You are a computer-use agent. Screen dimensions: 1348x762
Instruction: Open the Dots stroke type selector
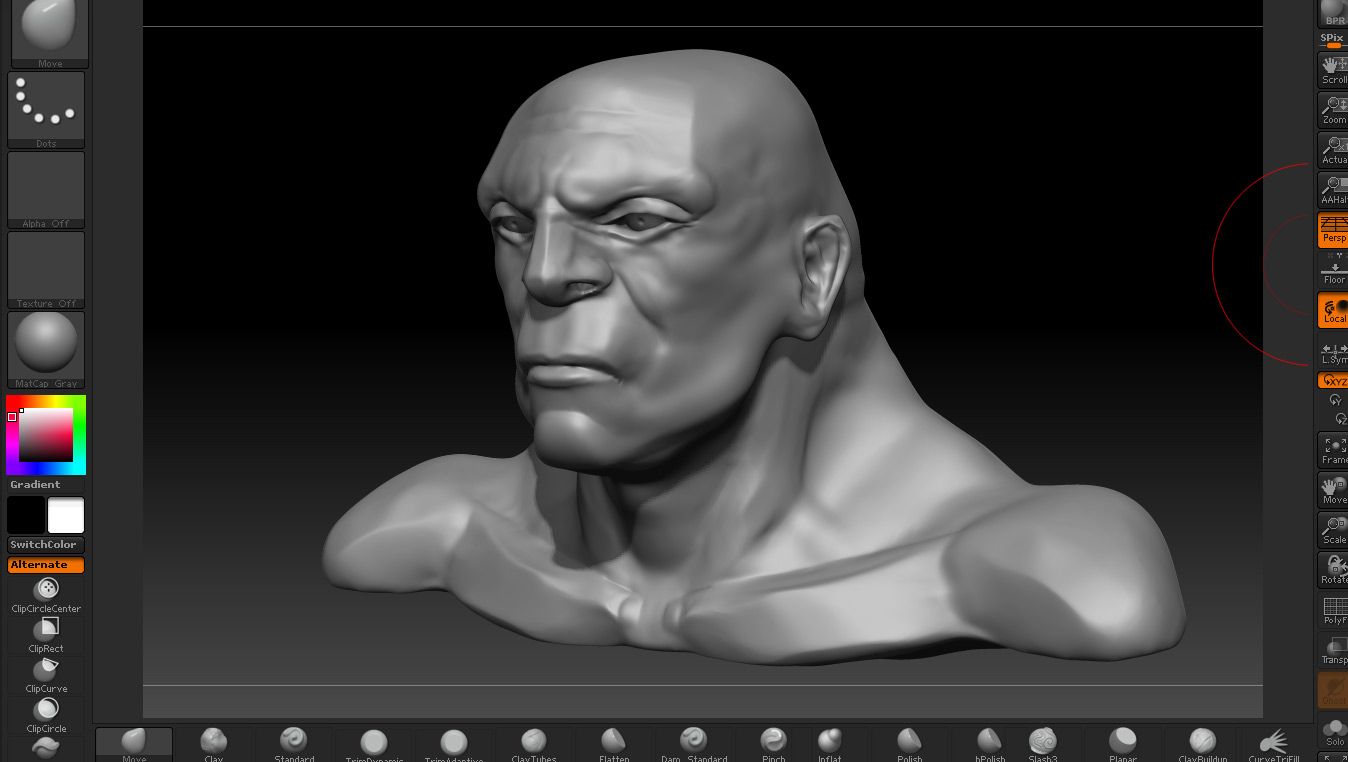(46, 110)
